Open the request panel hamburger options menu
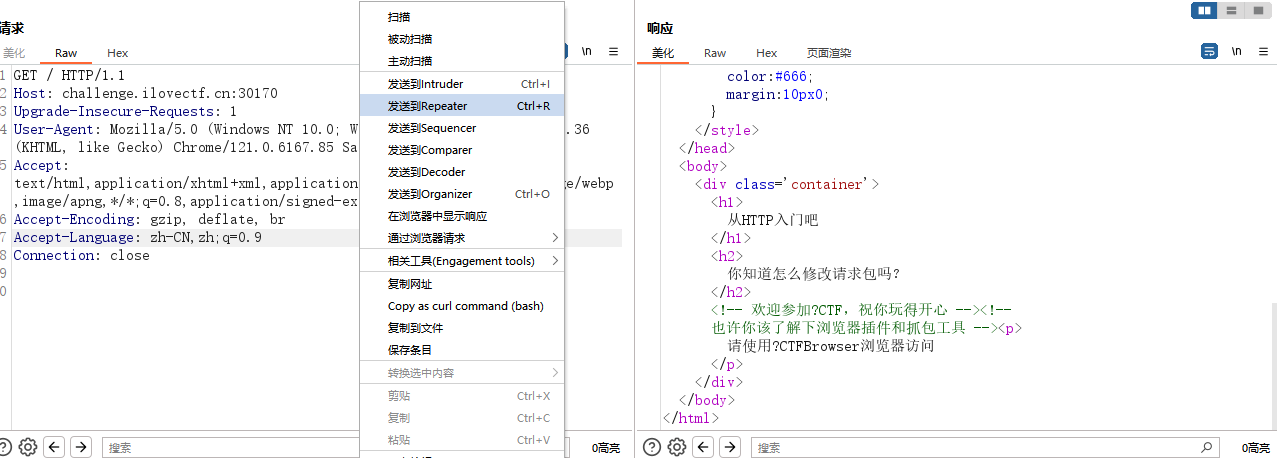1277x458 pixels. [614, 51]
